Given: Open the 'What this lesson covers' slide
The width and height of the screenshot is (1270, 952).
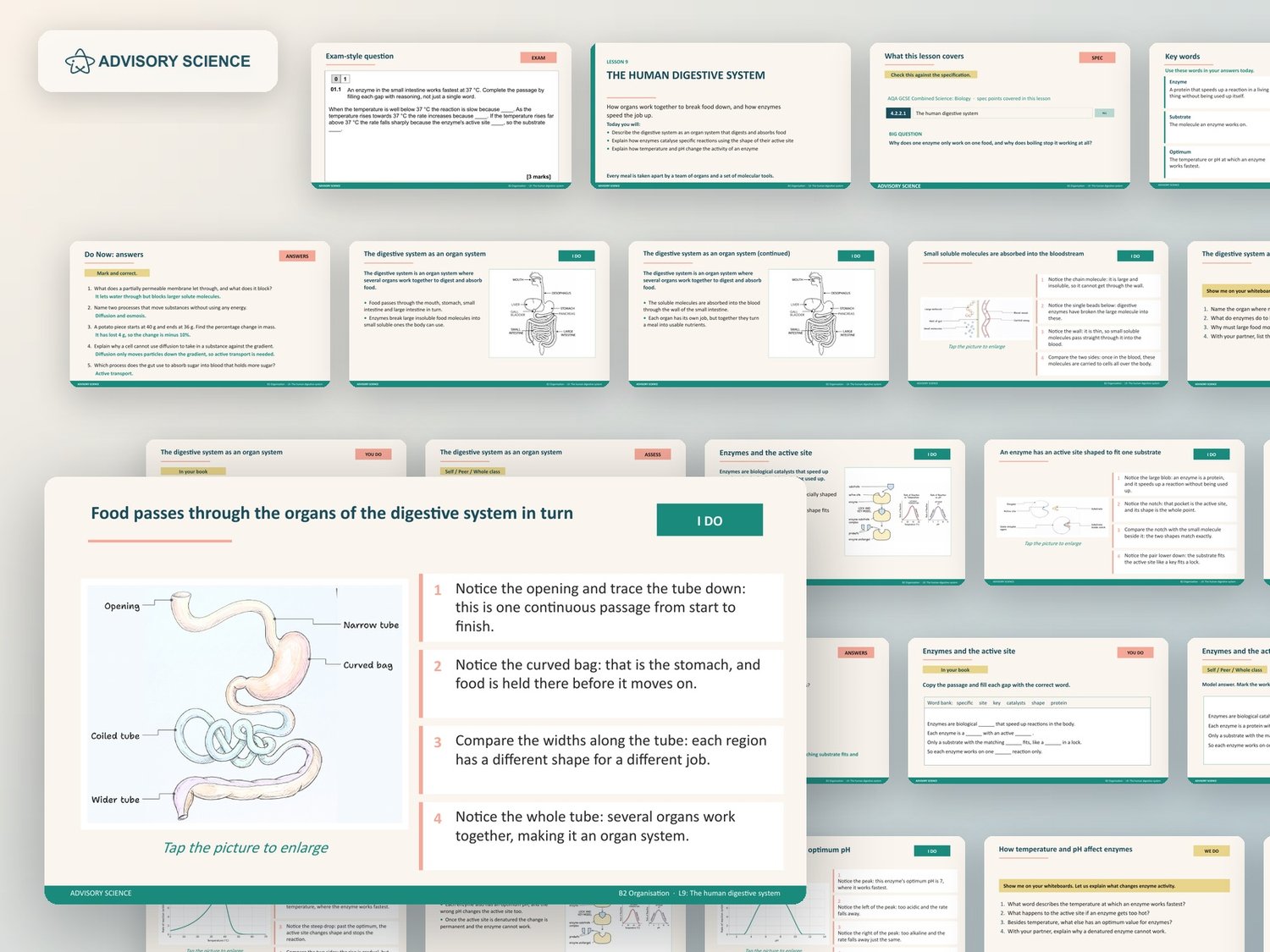Looking at the screenshot, I should pyautogui.click(x=1000, y=116).
